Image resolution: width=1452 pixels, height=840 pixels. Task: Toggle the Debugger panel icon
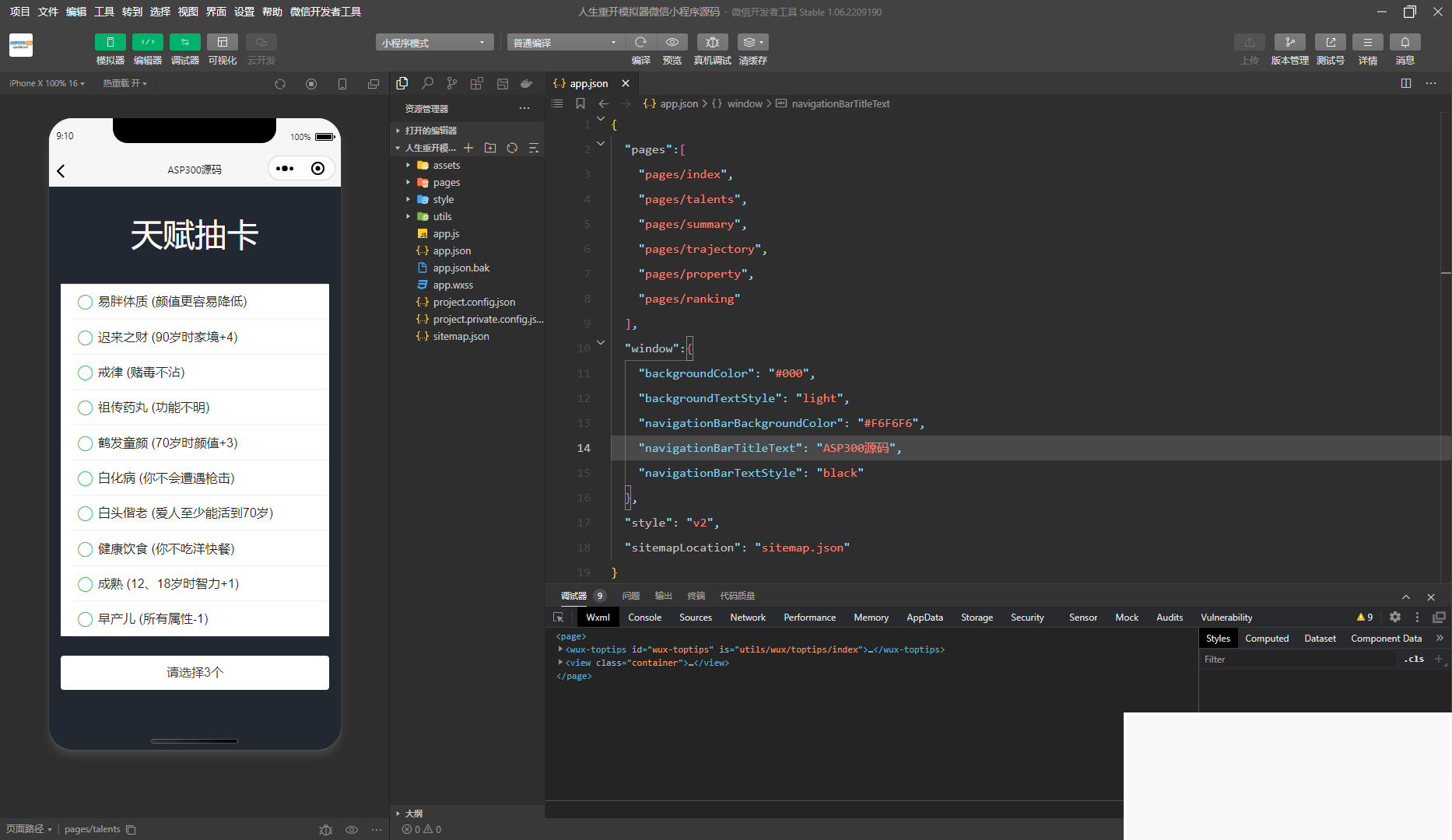(x=184, y=42)
